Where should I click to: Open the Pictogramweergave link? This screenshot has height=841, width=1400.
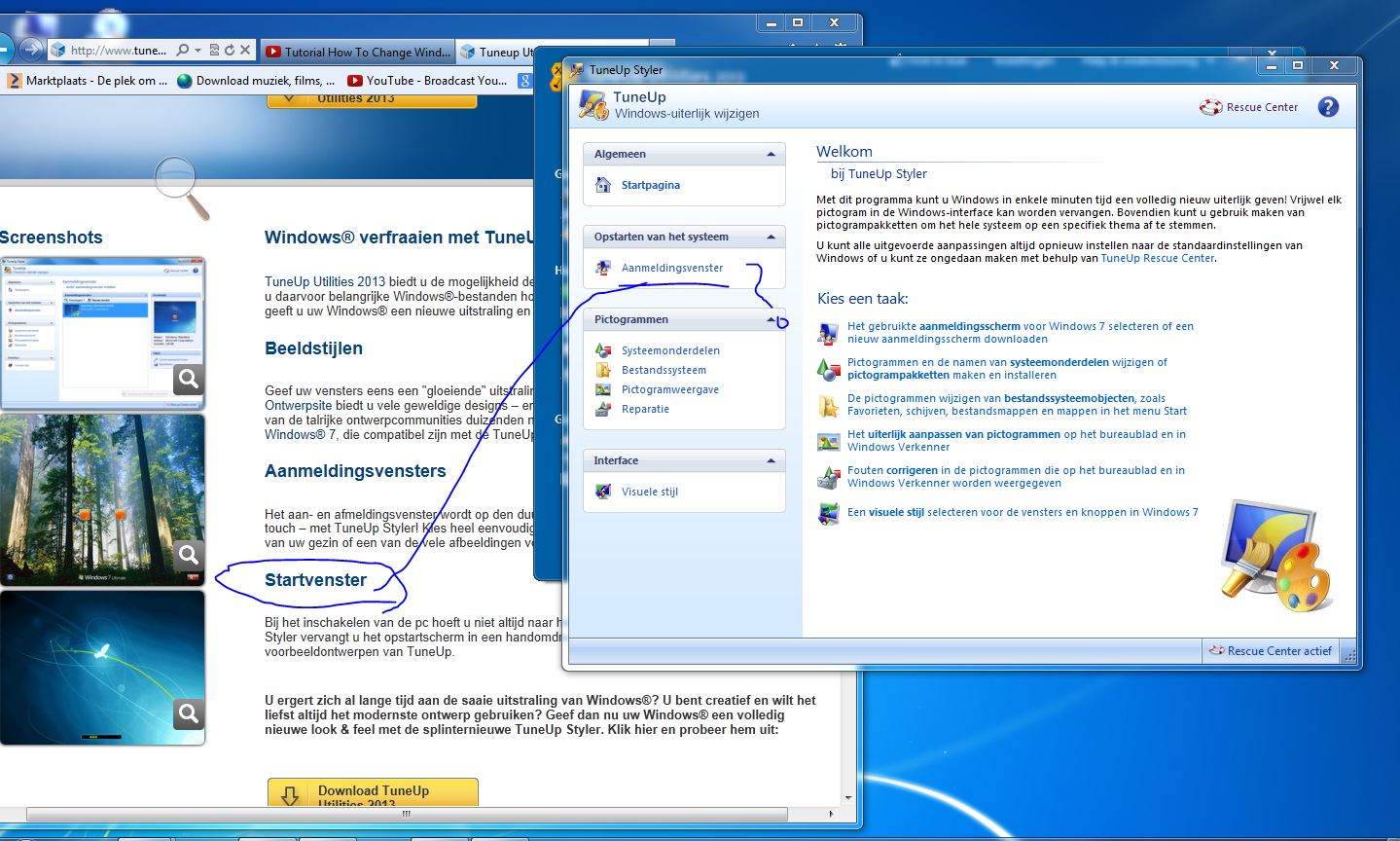pyautogui.click(x=670, y=389)
